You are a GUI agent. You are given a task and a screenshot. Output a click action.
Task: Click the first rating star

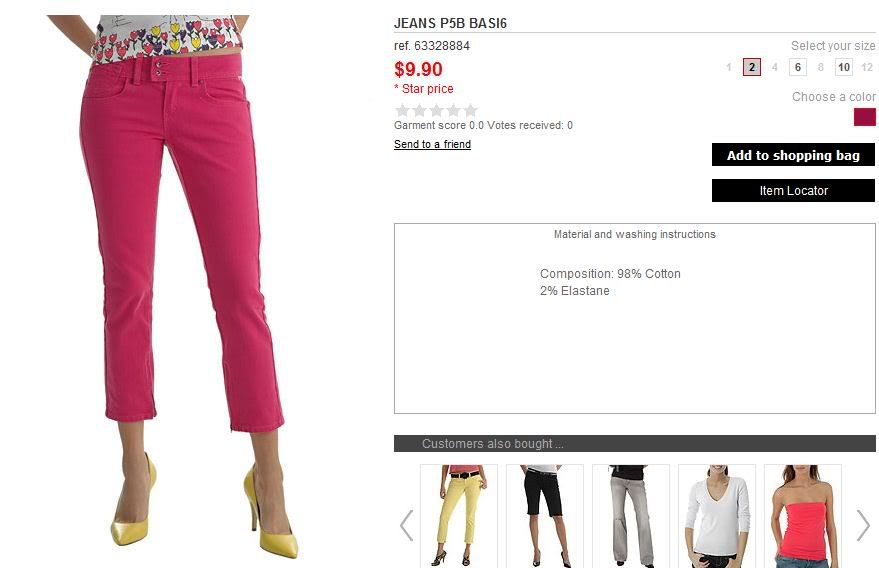(403, 110)
